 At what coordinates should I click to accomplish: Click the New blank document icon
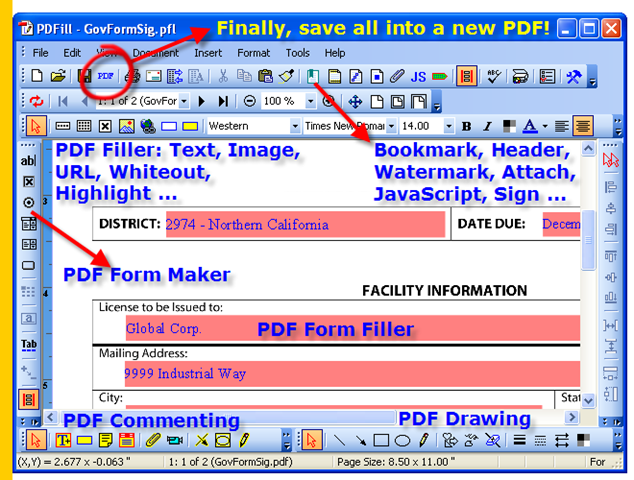pyautogui.click(x=37, y=76)
